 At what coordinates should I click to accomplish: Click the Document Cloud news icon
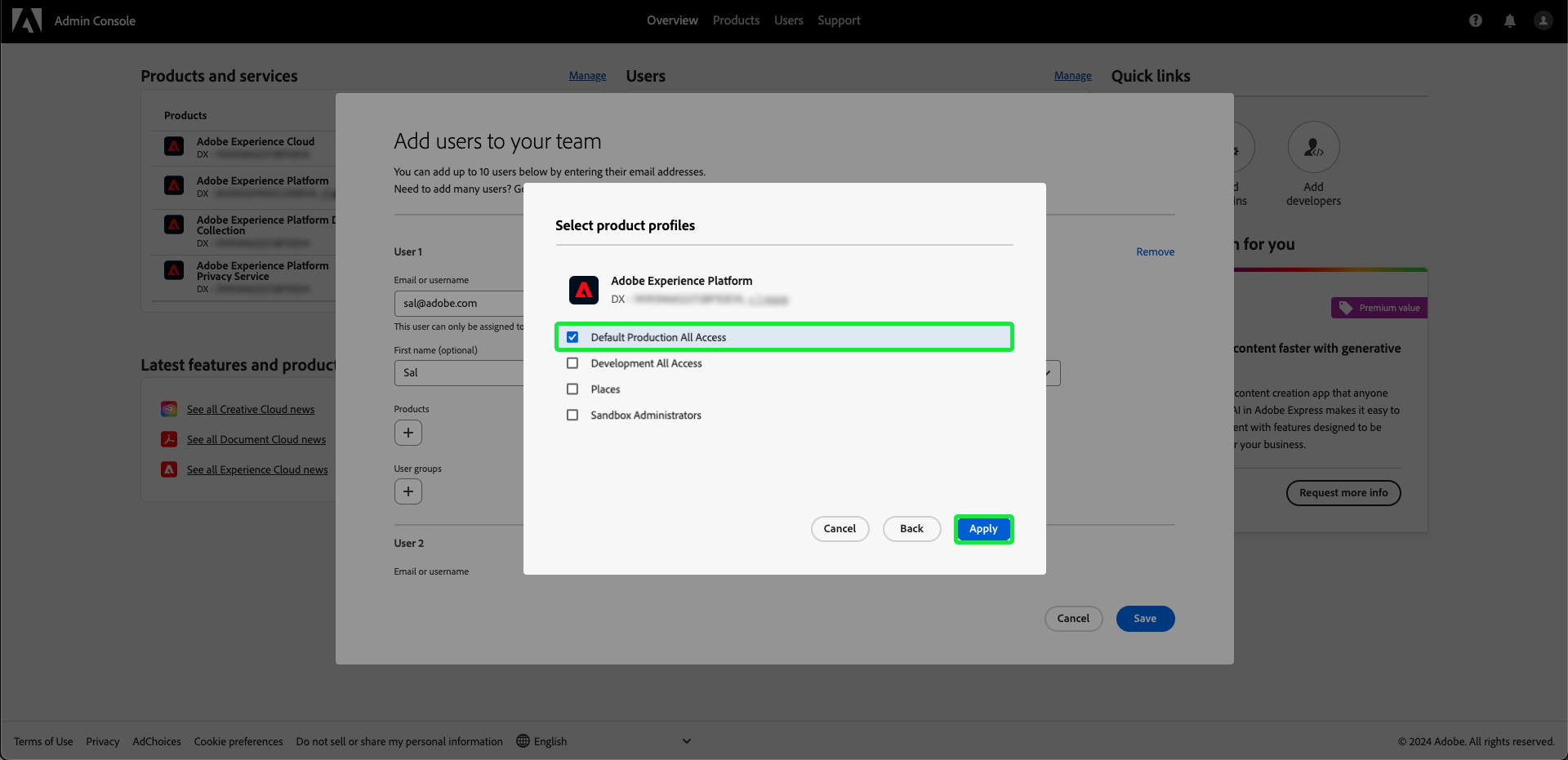(169, 439)
